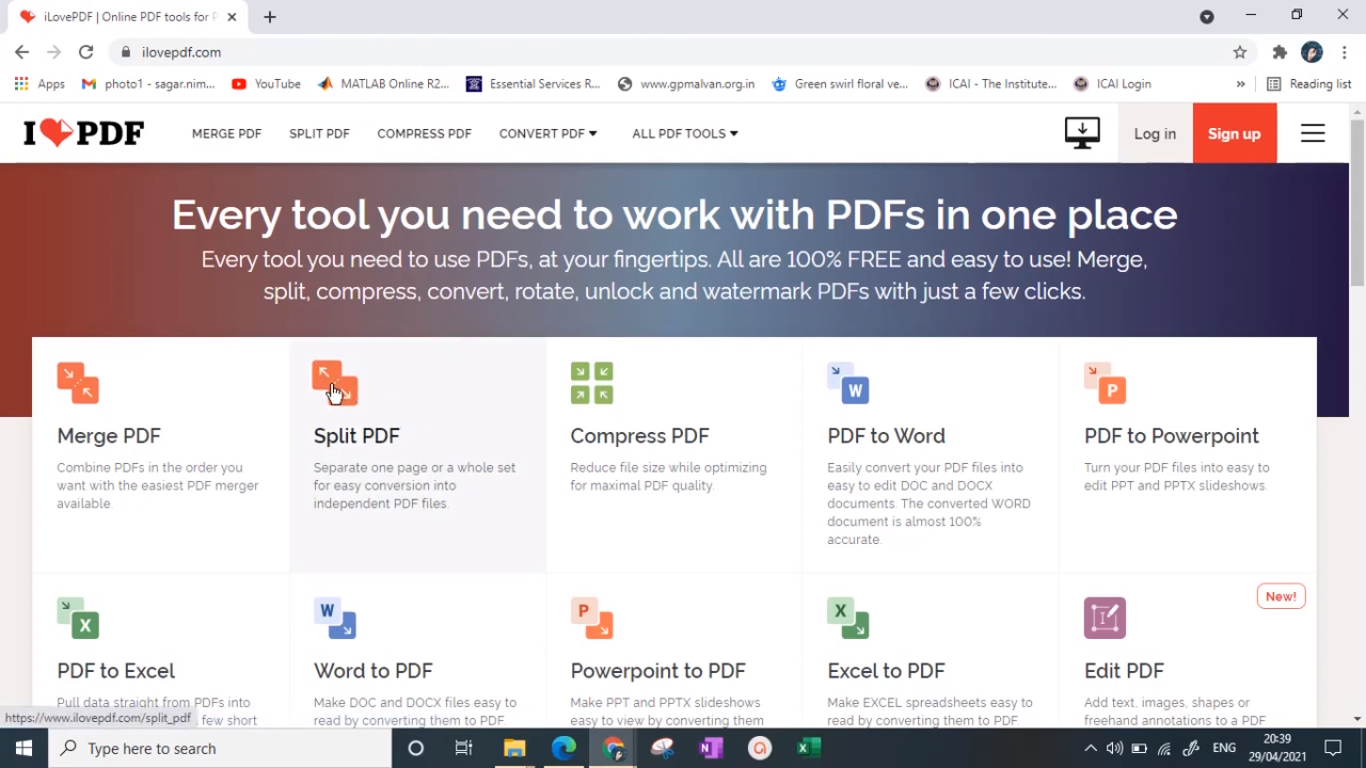Click the Excel to PDF icon
The width and height of the screenshot is (1366, 768).
point(848,618)
